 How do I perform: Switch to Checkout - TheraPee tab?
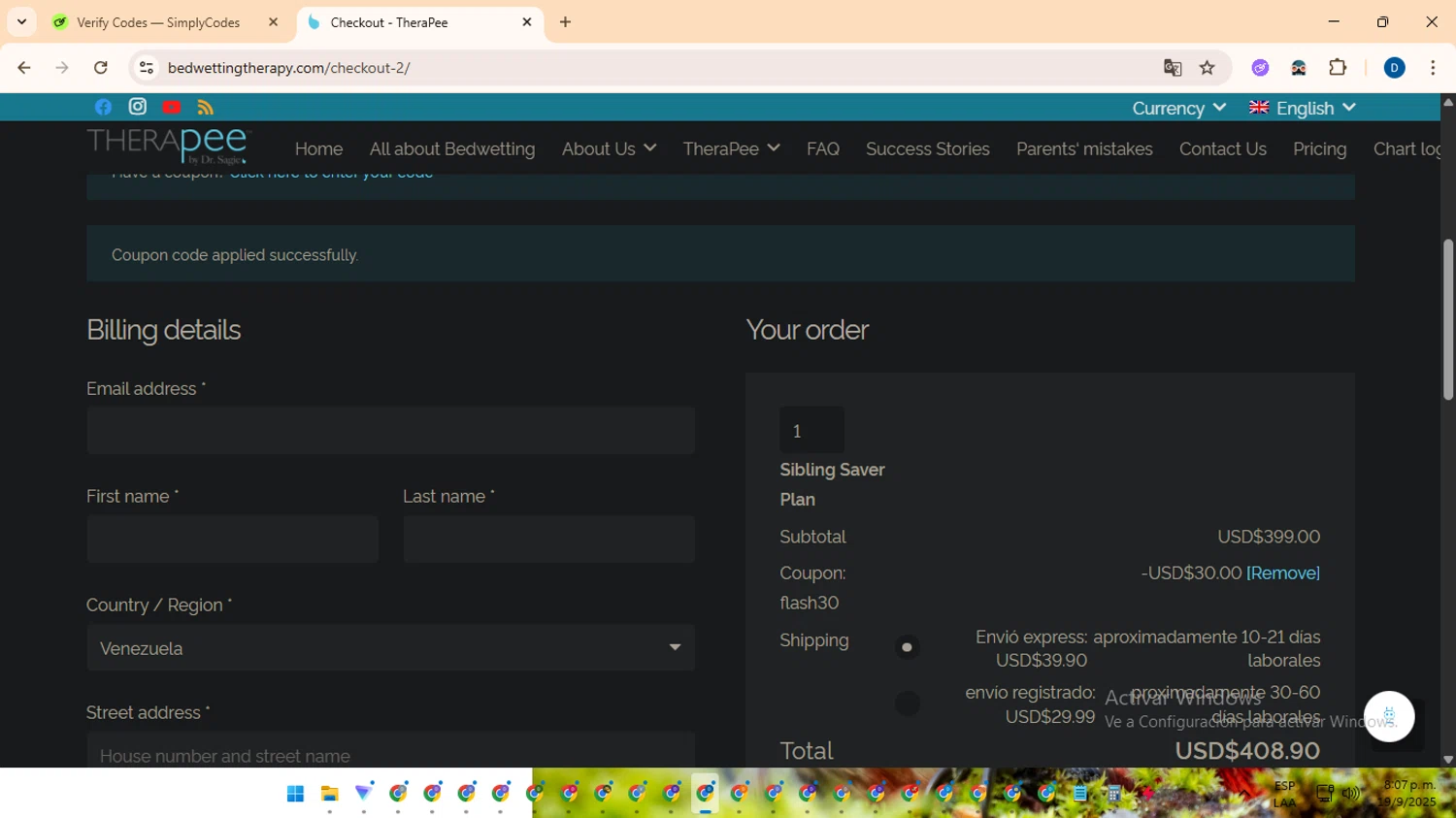[x=419, y=22]
